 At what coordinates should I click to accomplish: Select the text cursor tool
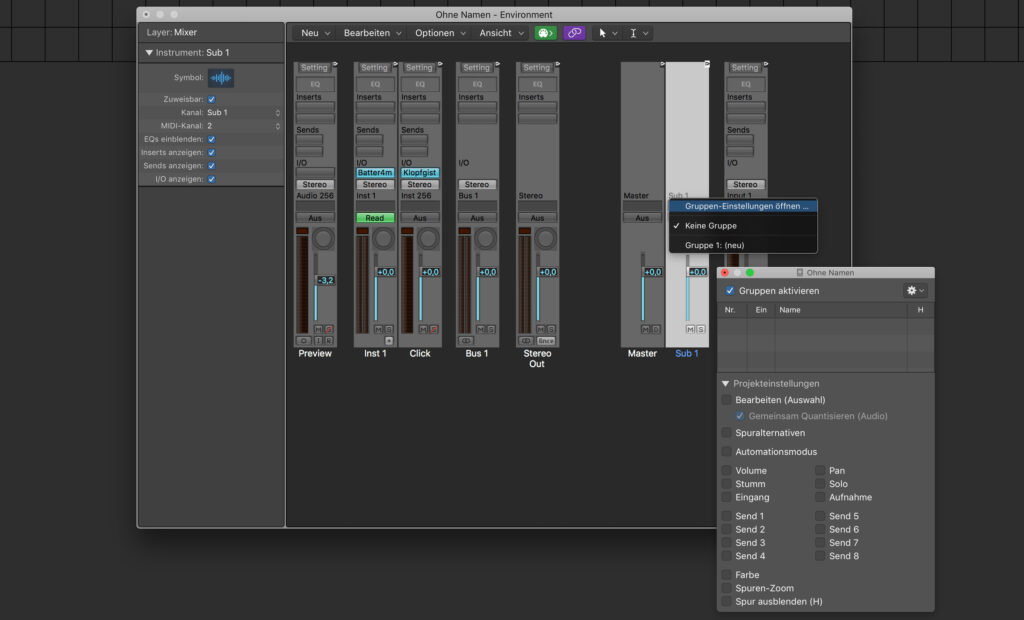pyautogui.click(x=633, y=33)
